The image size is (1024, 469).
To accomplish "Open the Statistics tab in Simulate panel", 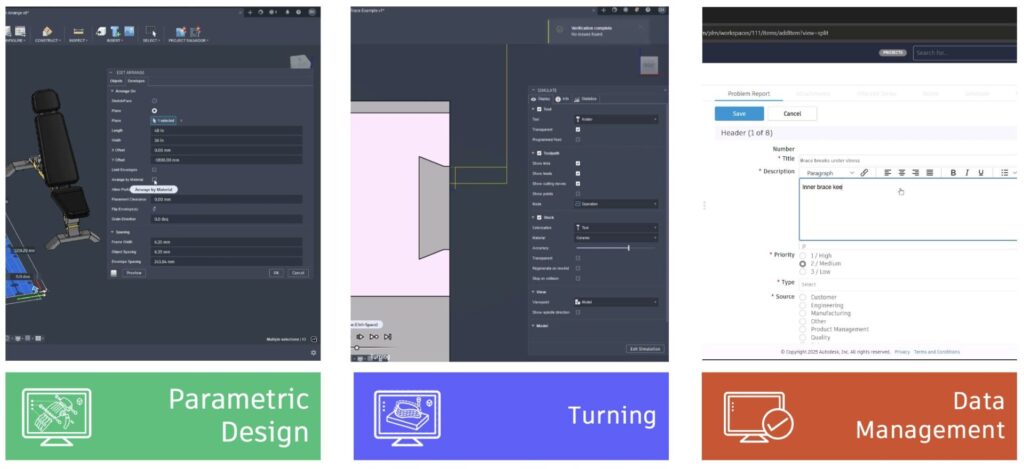I will 585,99.
